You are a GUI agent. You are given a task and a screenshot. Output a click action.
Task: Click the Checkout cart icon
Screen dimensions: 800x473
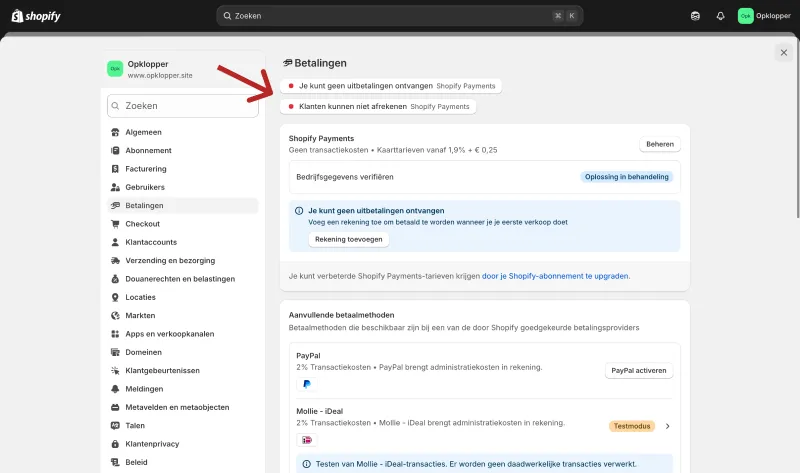(115, 224)
